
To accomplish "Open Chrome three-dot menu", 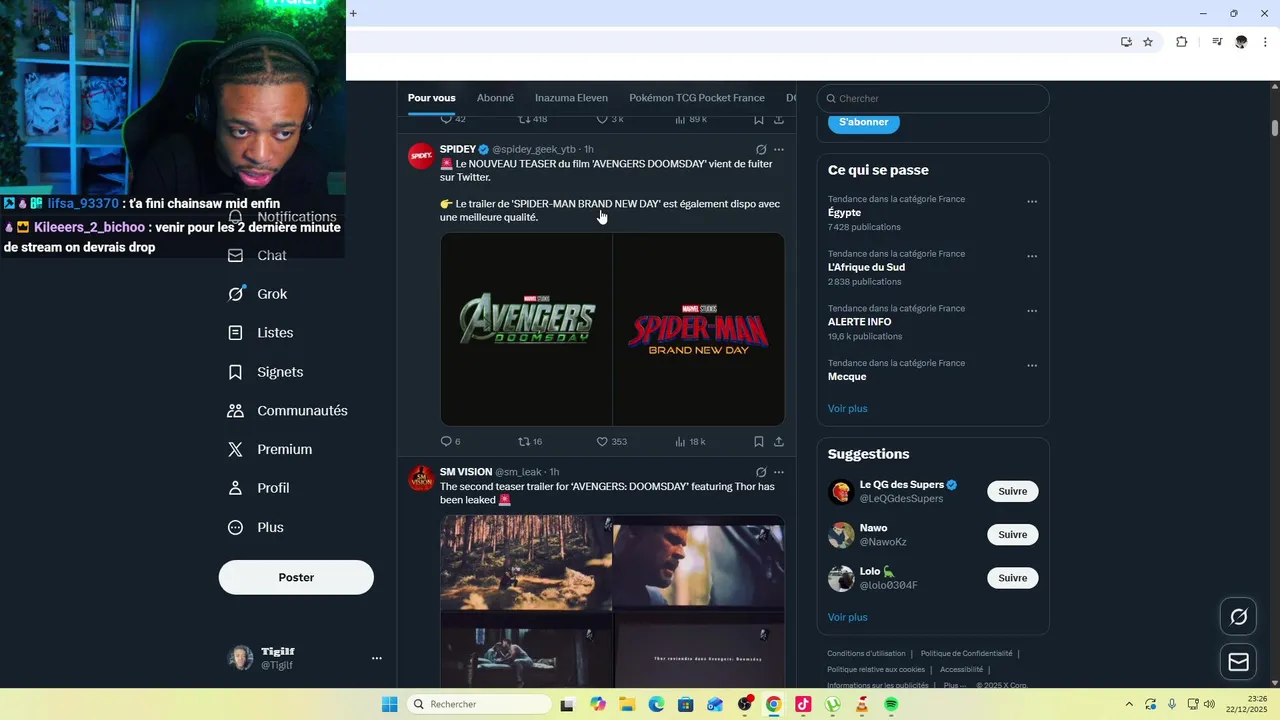I will [x=1266, y=42].
